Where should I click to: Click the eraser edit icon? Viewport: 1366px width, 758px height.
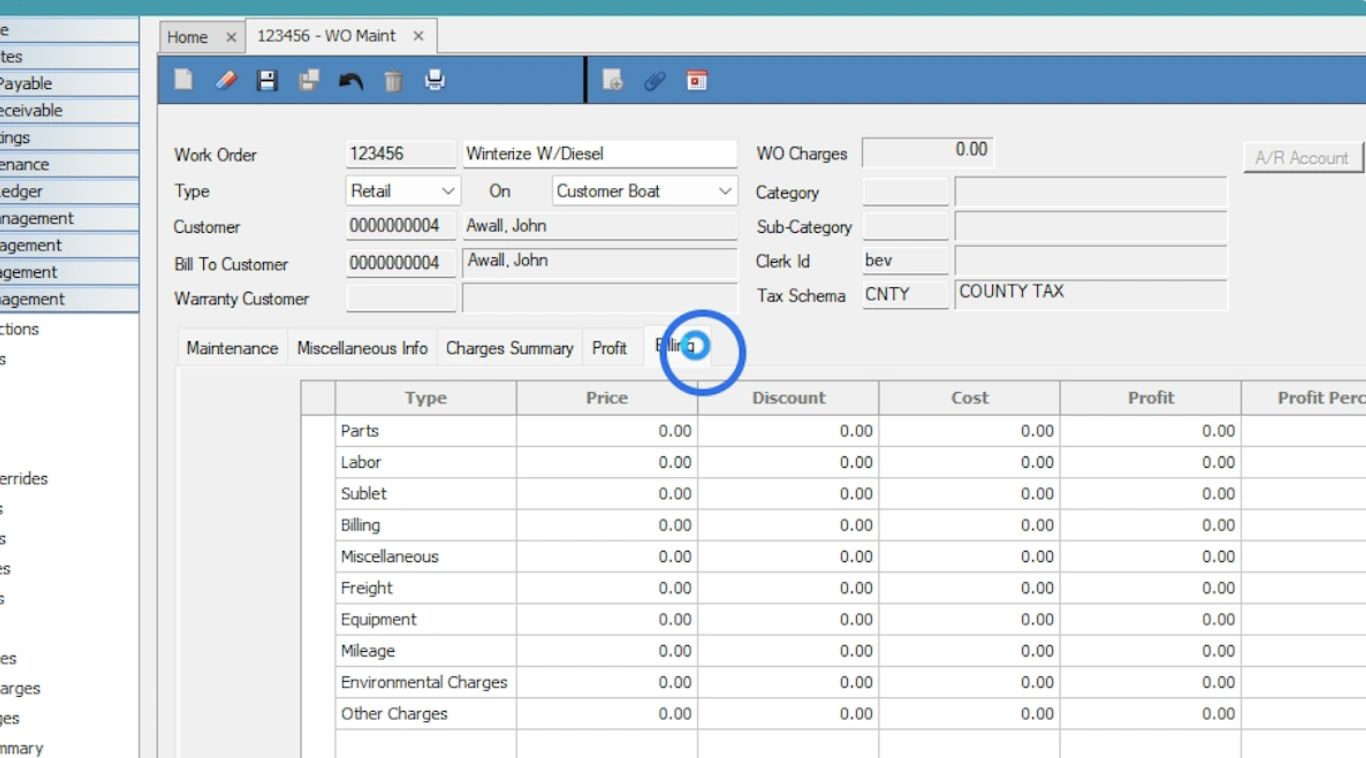[x=226, y=80]
